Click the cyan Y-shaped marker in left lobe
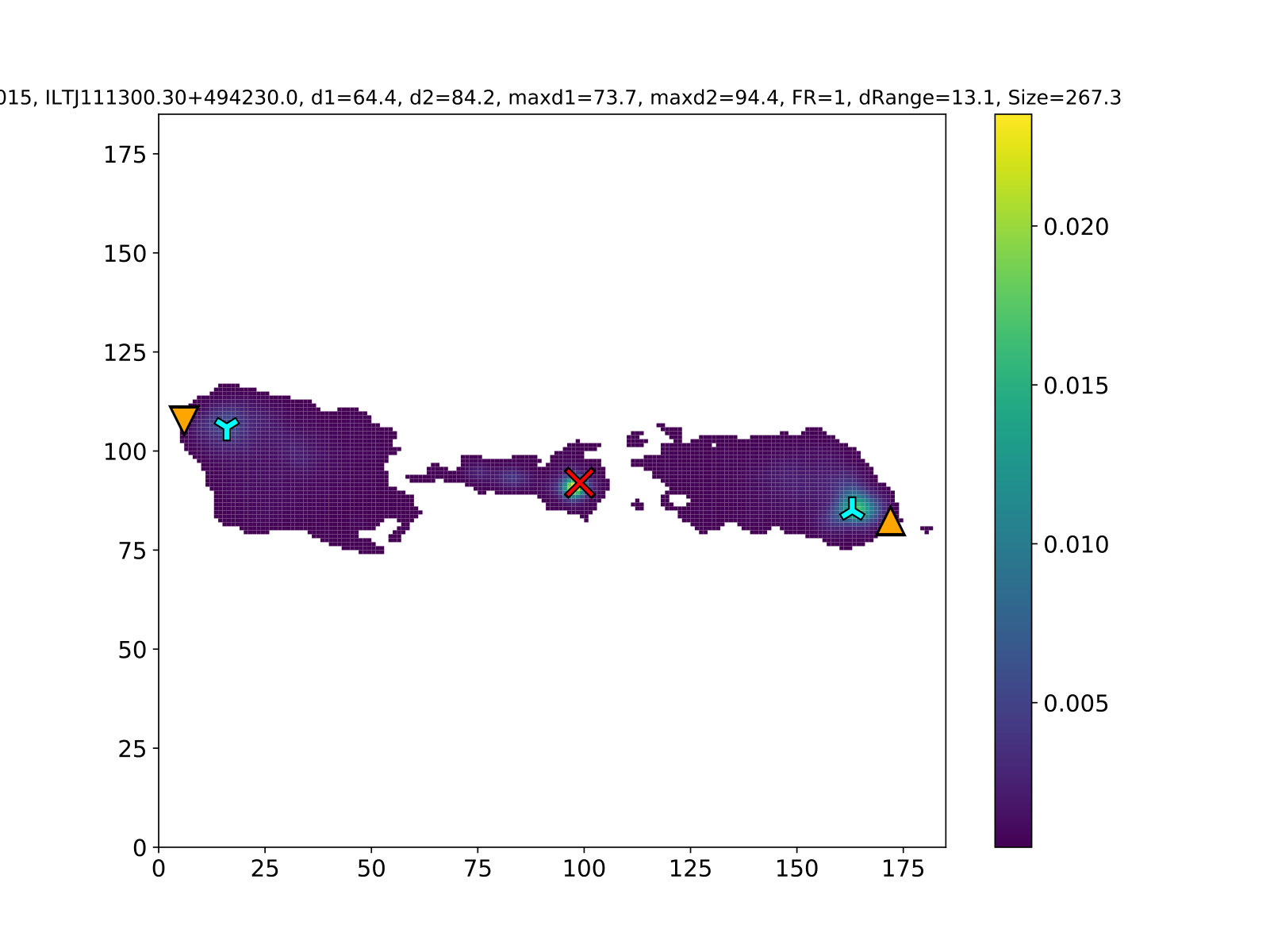 click(x=227, y=428)
